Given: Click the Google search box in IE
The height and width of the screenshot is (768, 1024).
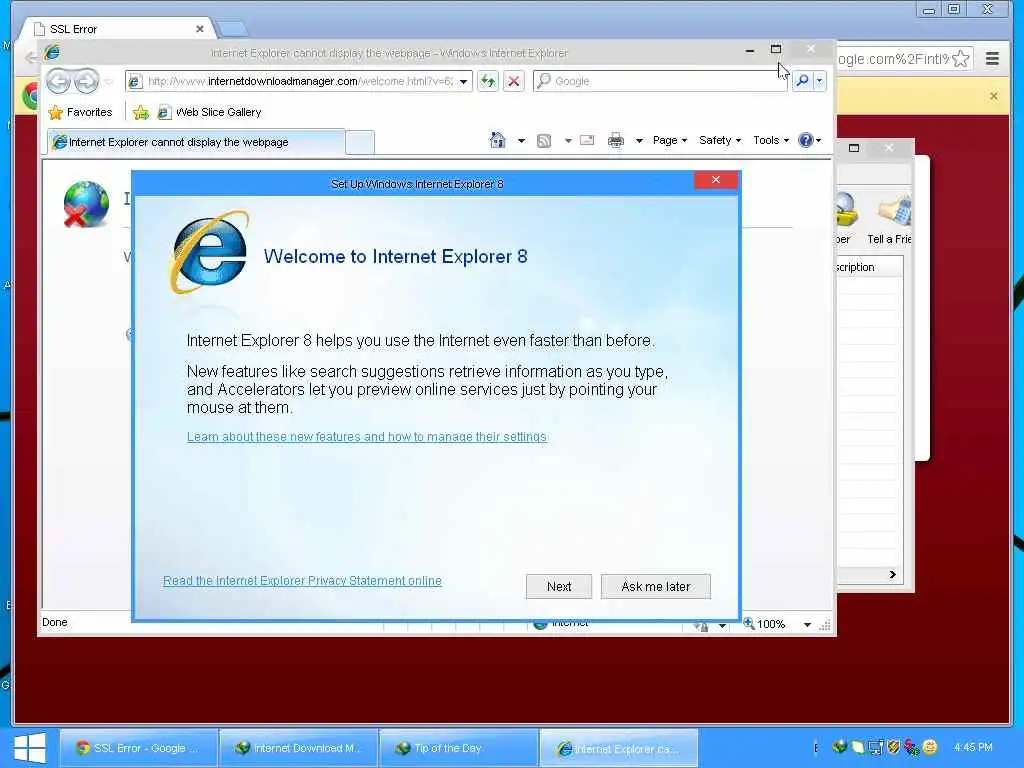Looking at the screenshot, I should tap(660, 81).
